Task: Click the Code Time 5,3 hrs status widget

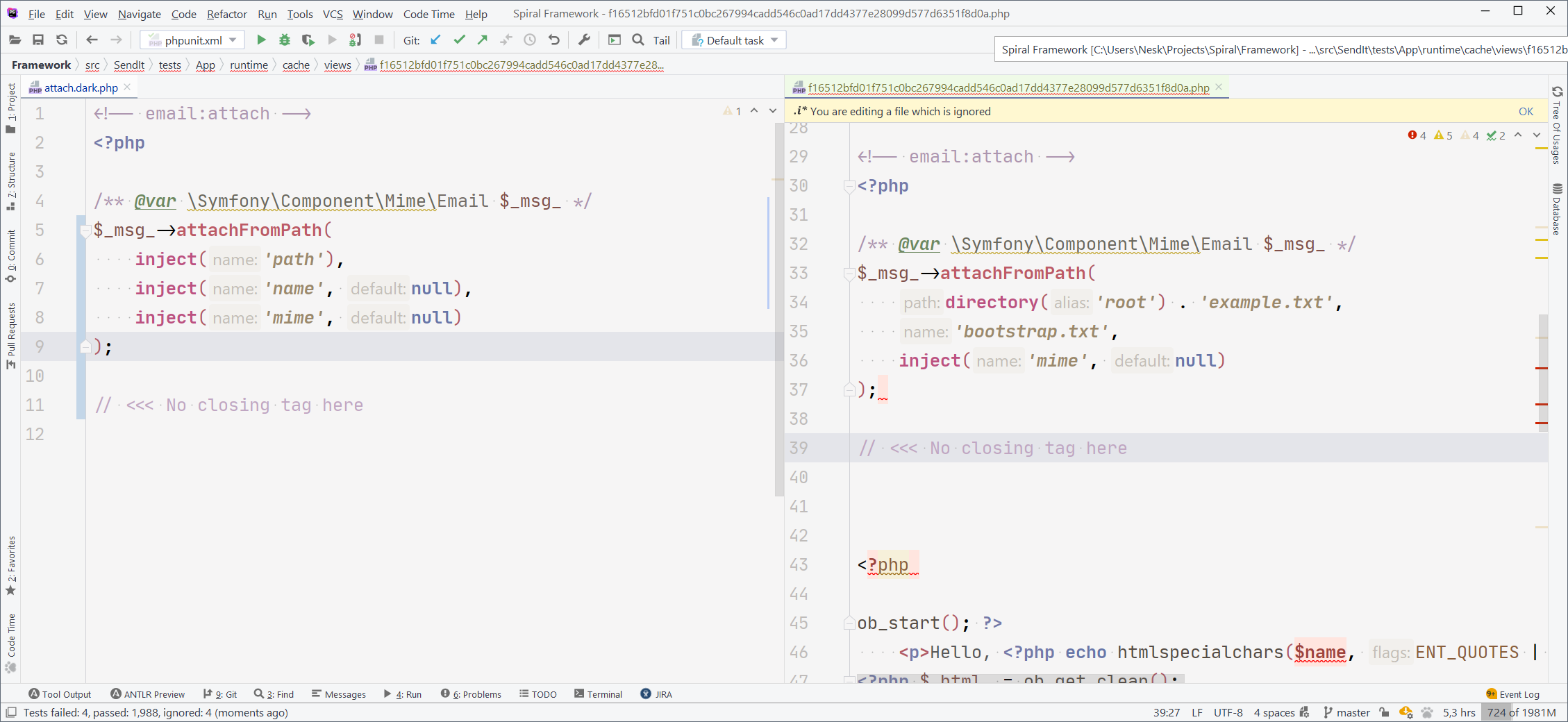Action: click(x=1459, y=712)
